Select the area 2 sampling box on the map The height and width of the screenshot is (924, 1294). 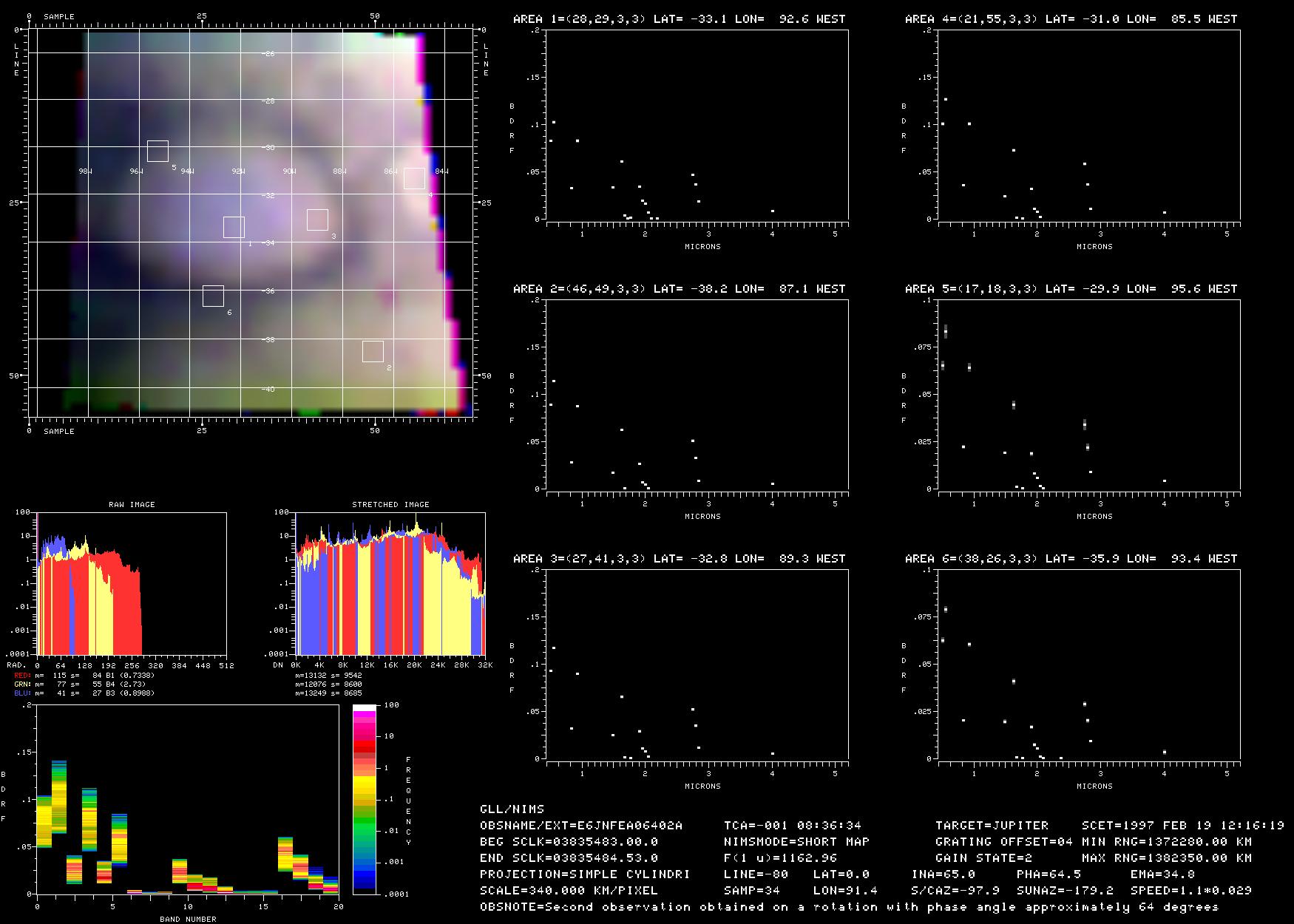coord(373,351)
